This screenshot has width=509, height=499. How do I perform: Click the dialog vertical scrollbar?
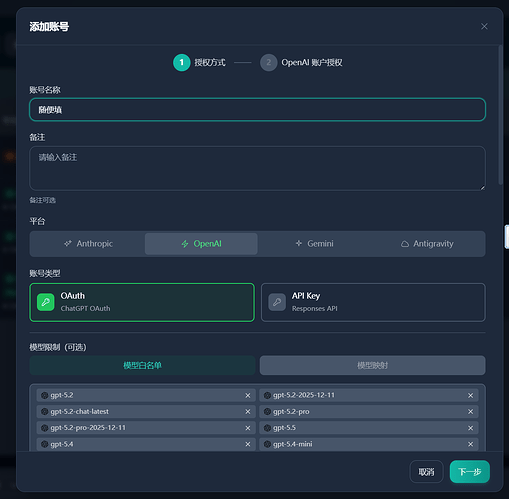click(x=500, y=115)
